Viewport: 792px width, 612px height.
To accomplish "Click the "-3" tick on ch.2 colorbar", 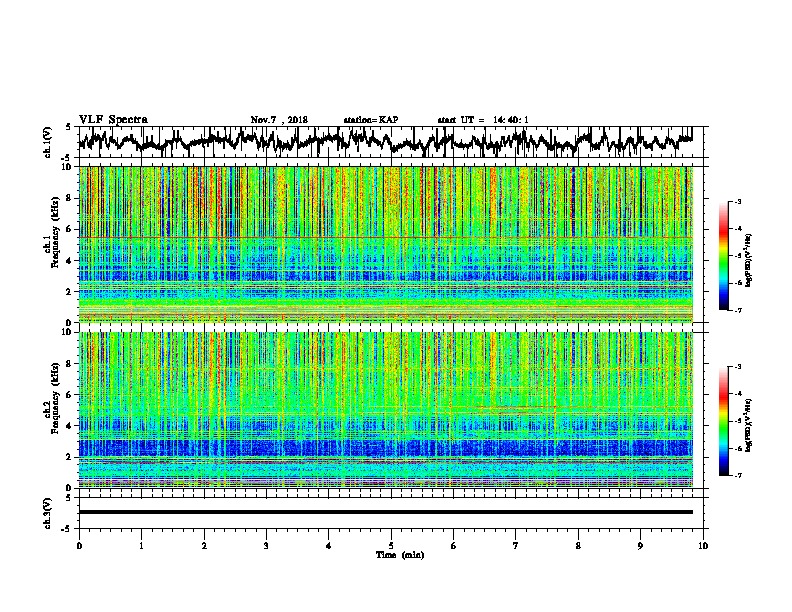I will tap(738, 367).
